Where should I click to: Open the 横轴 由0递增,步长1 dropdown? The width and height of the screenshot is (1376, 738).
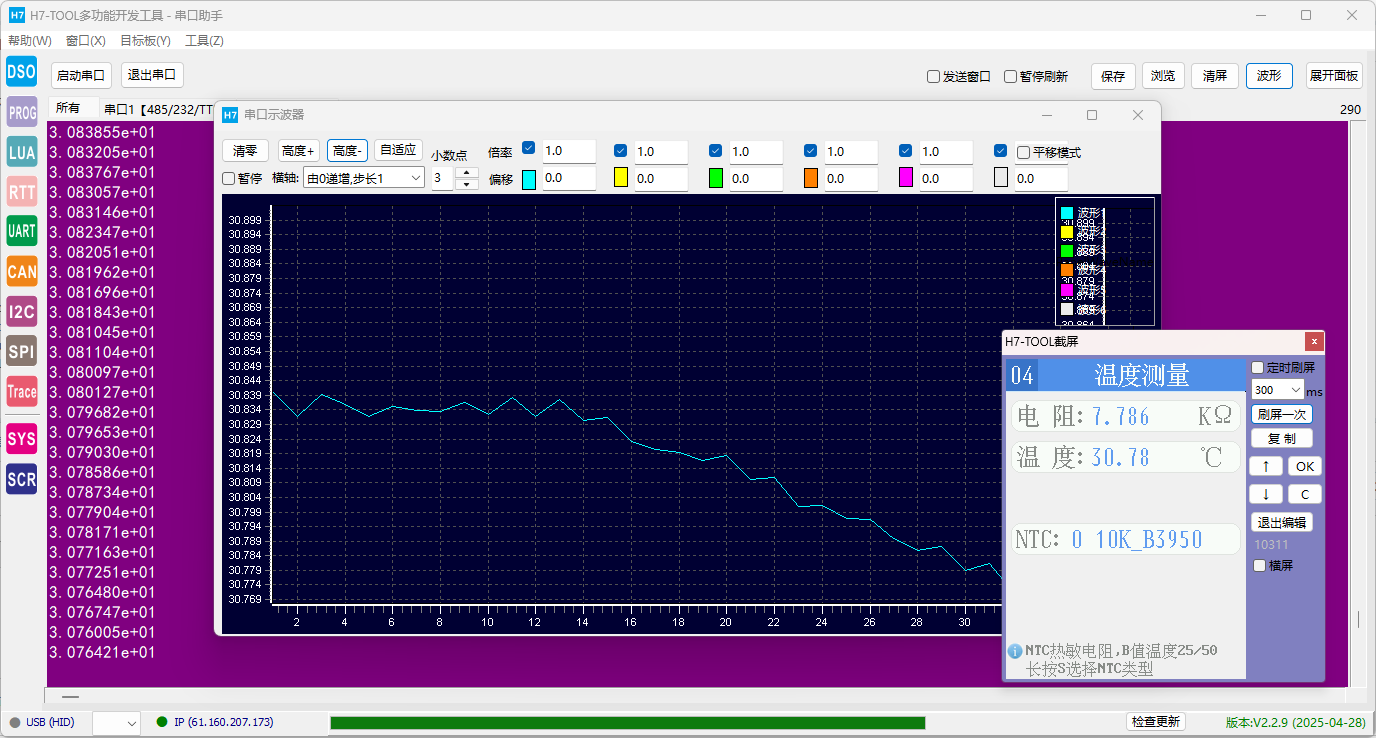(x=364, y=178)
